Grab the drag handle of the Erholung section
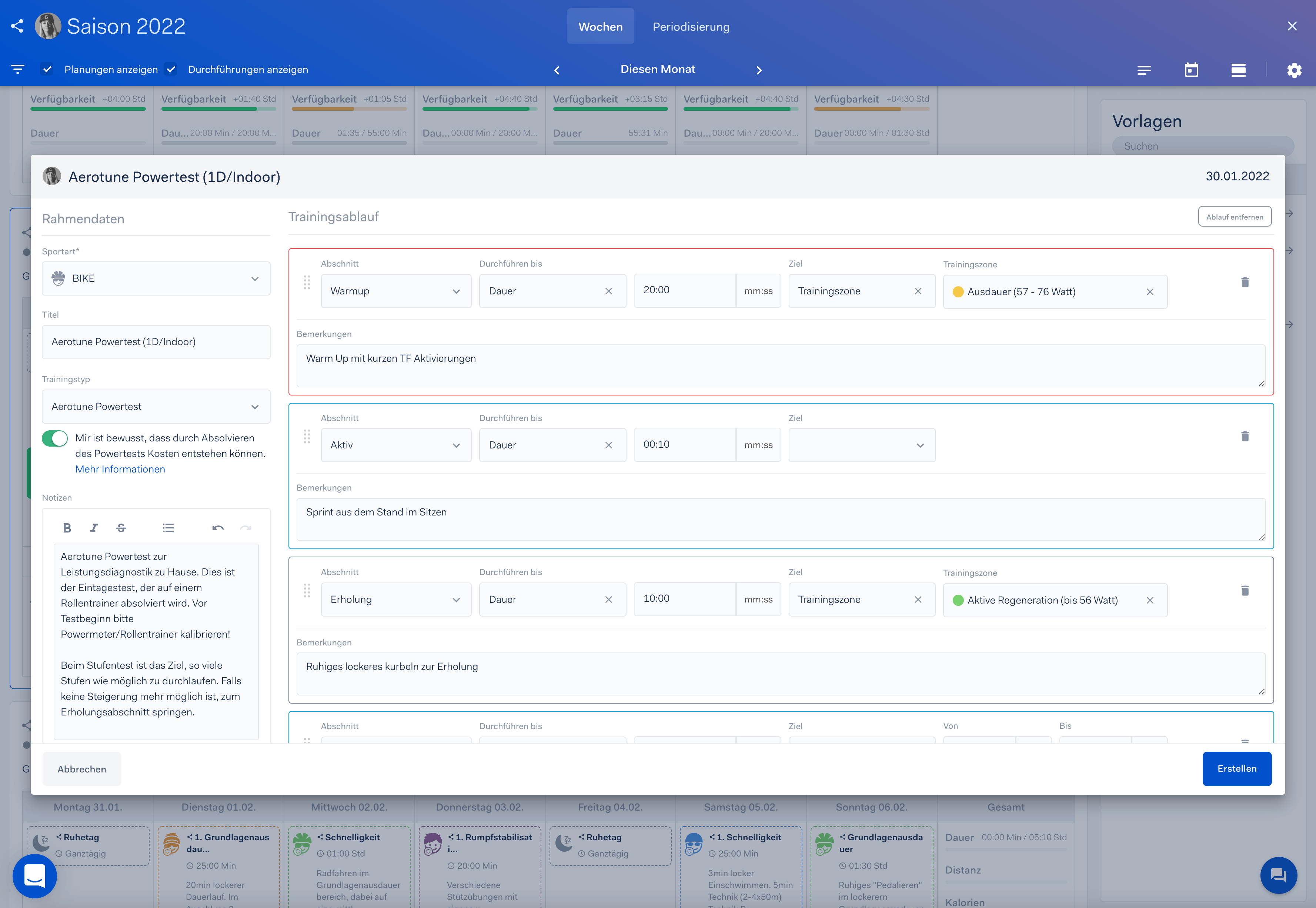 307,591
